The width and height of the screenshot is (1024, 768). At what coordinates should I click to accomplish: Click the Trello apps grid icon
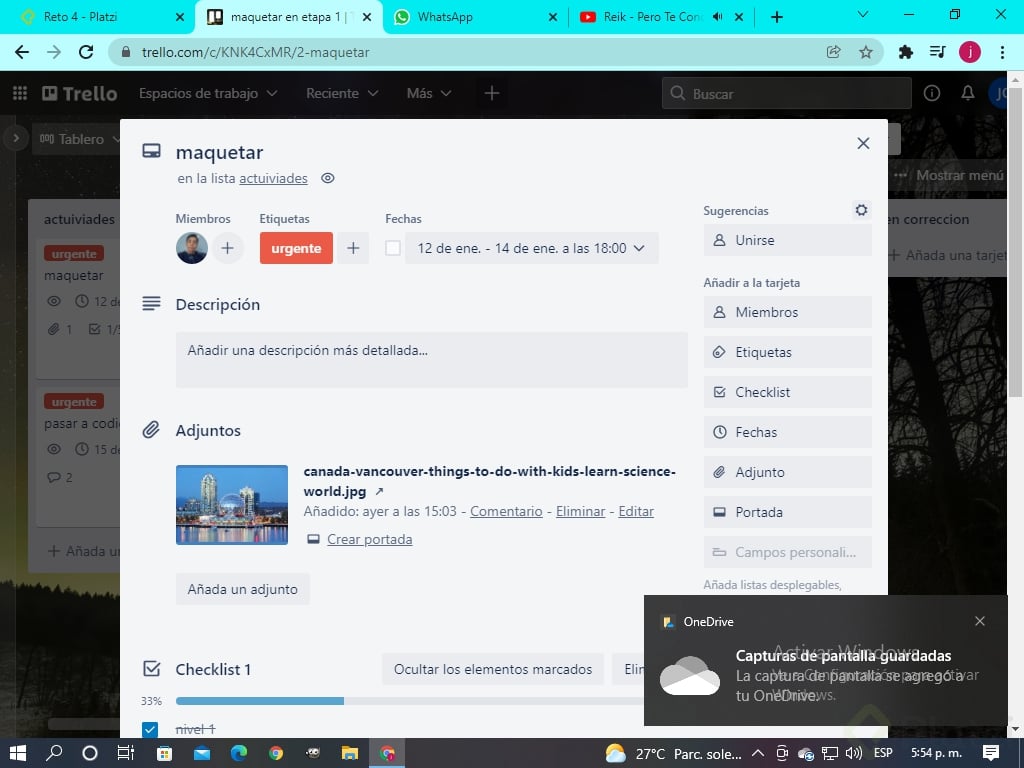pos(19,93)
